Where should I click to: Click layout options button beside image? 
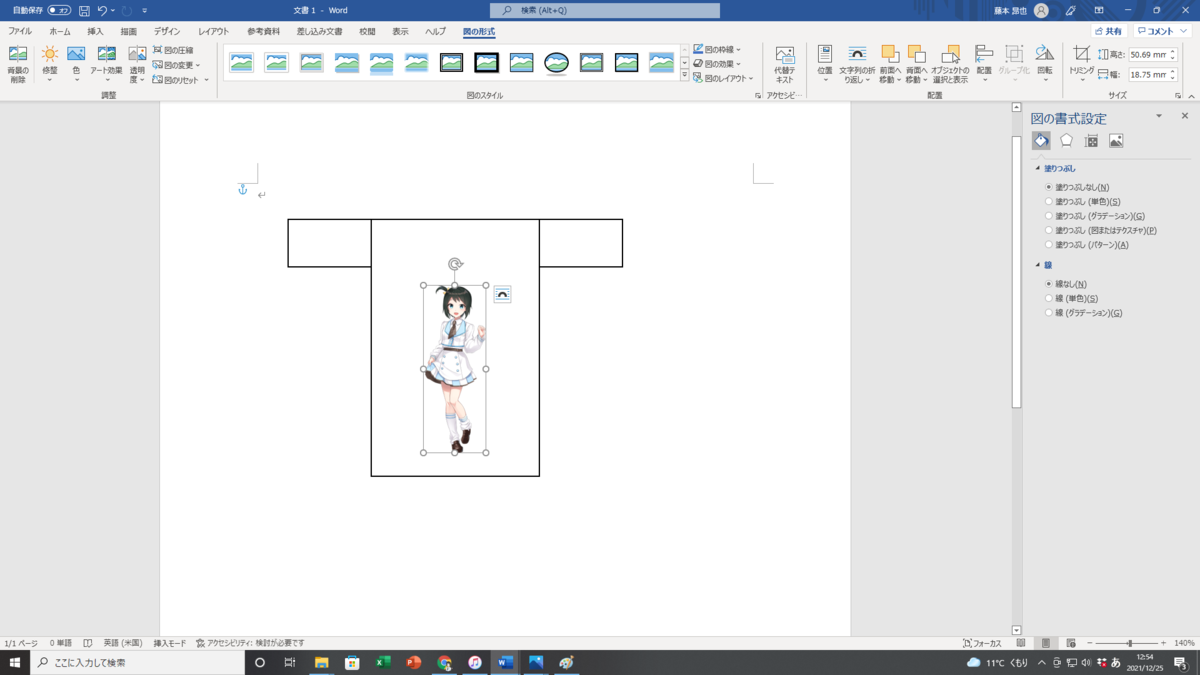point(502,294)
